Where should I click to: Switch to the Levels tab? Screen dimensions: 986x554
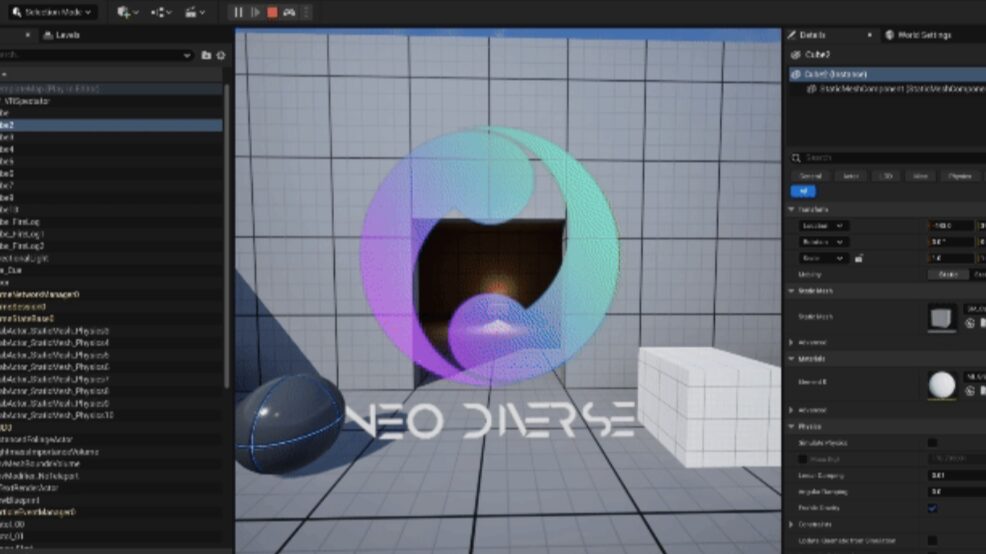[67, 35]
